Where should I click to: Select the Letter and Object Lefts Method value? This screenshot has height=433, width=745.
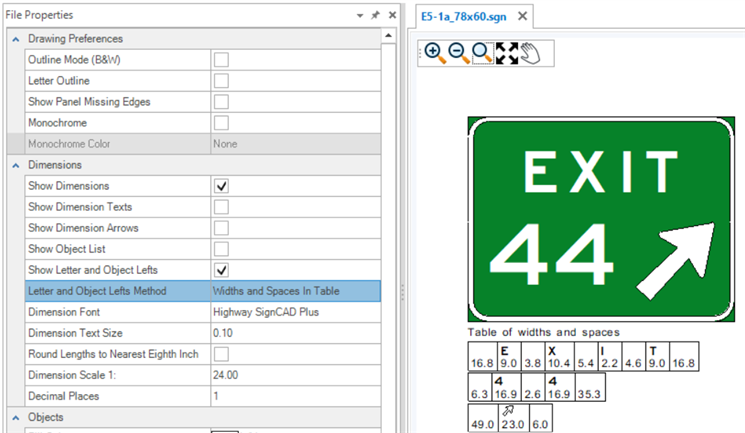click(293, 291)
